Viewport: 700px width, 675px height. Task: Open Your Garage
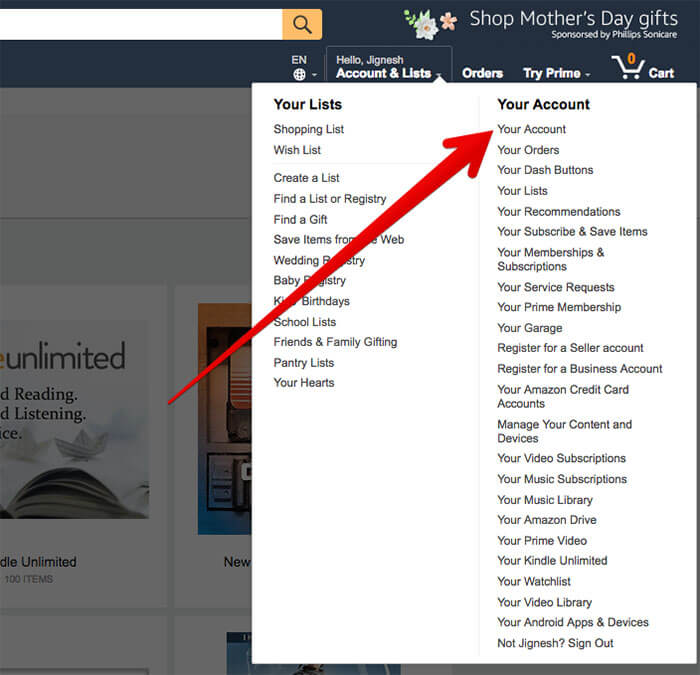(529, 328)
